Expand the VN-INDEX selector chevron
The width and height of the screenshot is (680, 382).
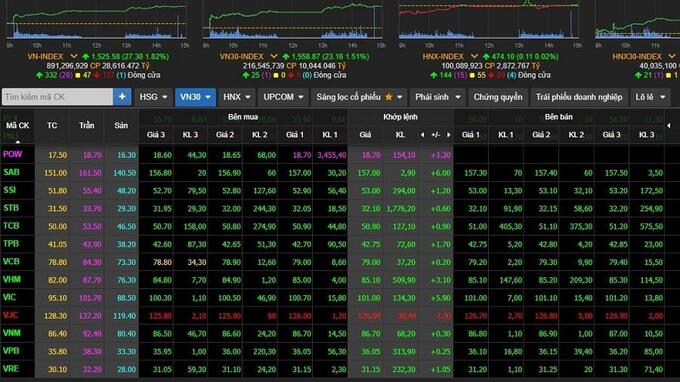coord(74,56)
